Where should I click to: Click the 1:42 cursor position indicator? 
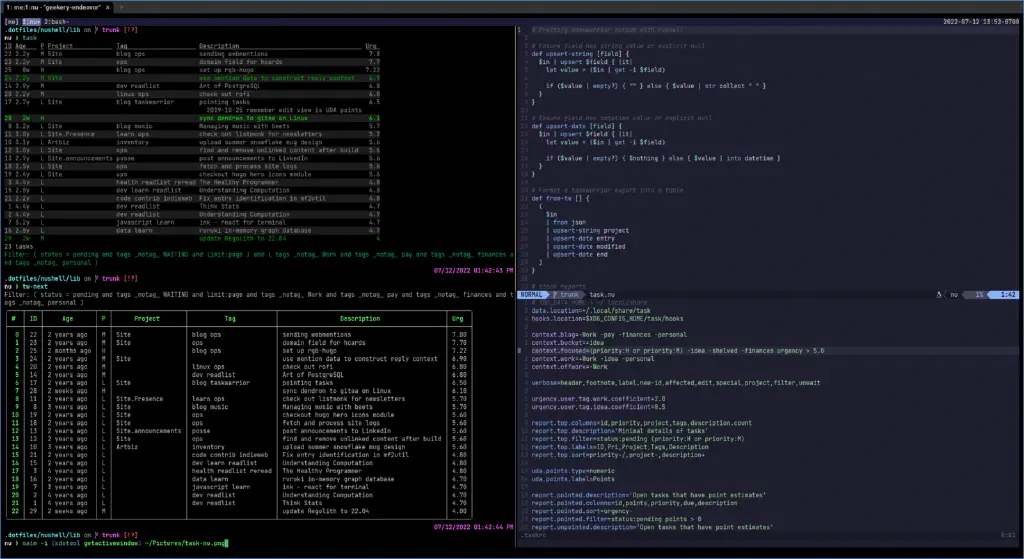point(1008,295)
